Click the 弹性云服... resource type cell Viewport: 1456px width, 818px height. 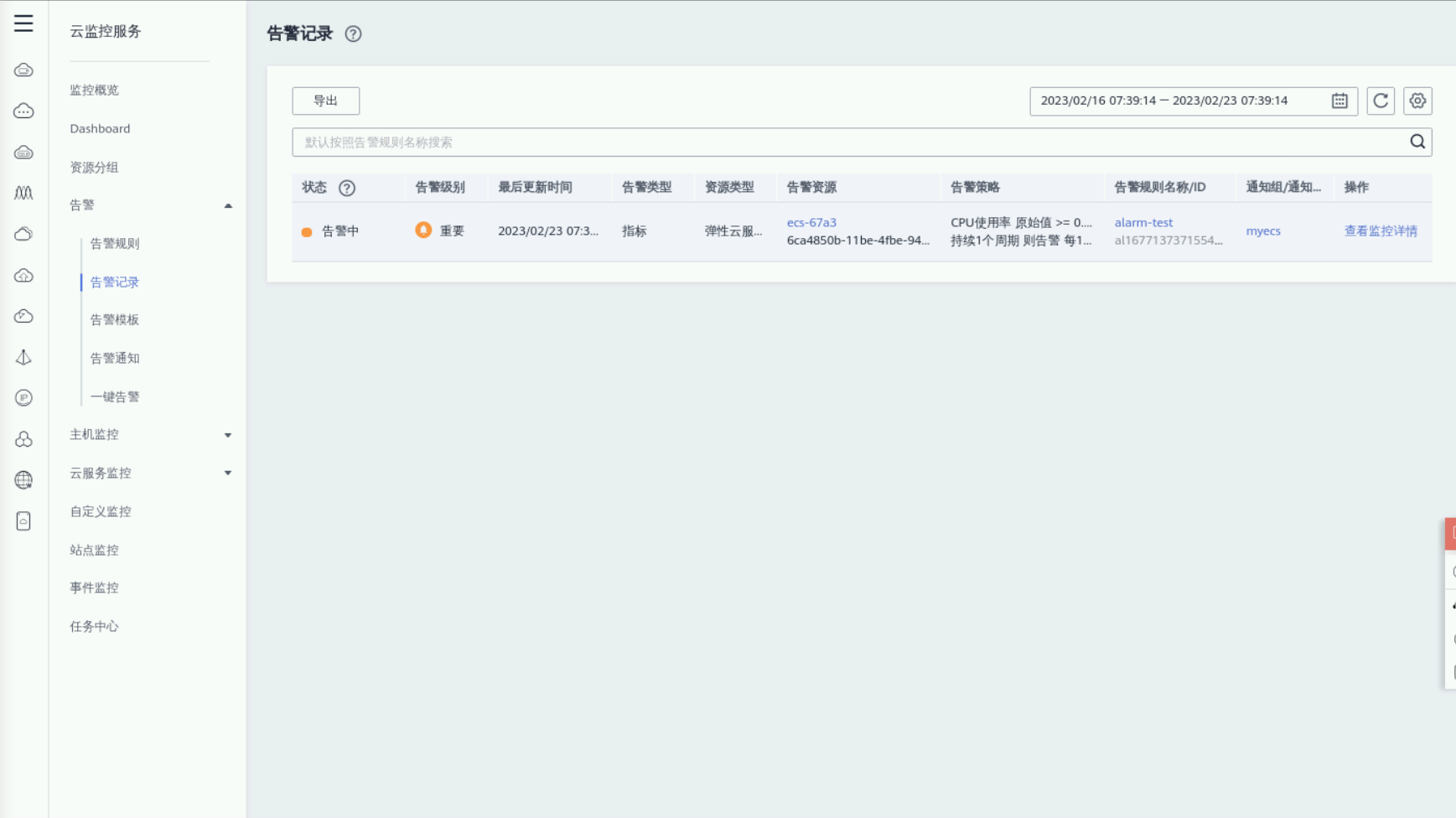point(733,230)
